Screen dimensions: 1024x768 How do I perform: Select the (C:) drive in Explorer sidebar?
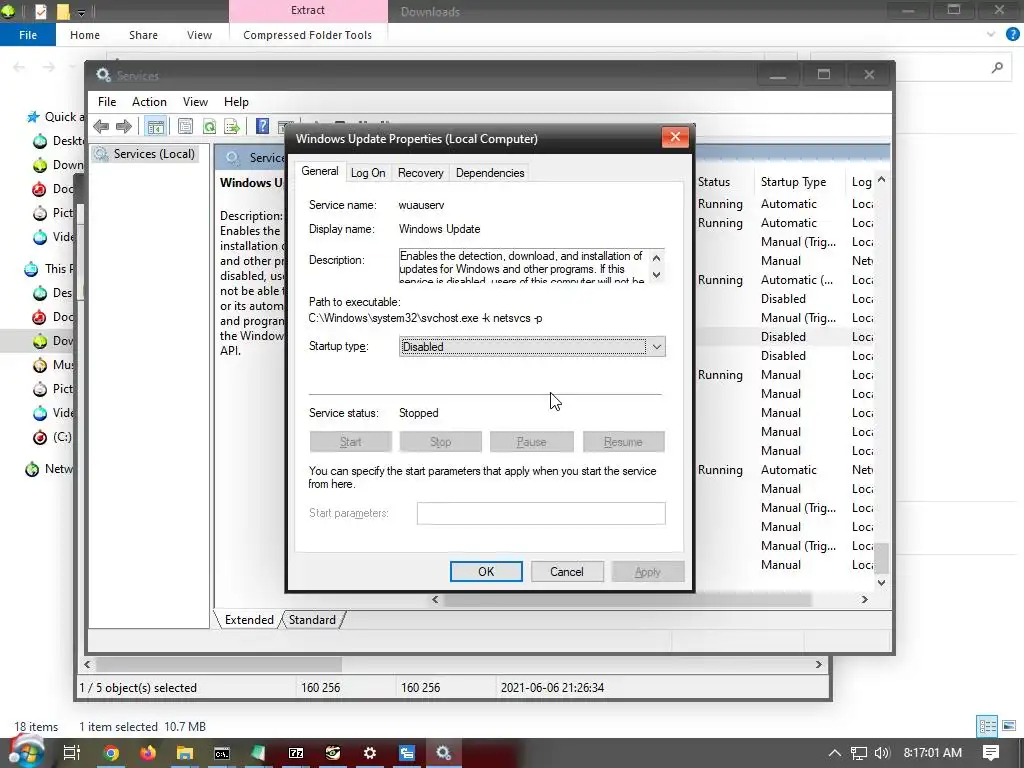(x=52, y=437)
